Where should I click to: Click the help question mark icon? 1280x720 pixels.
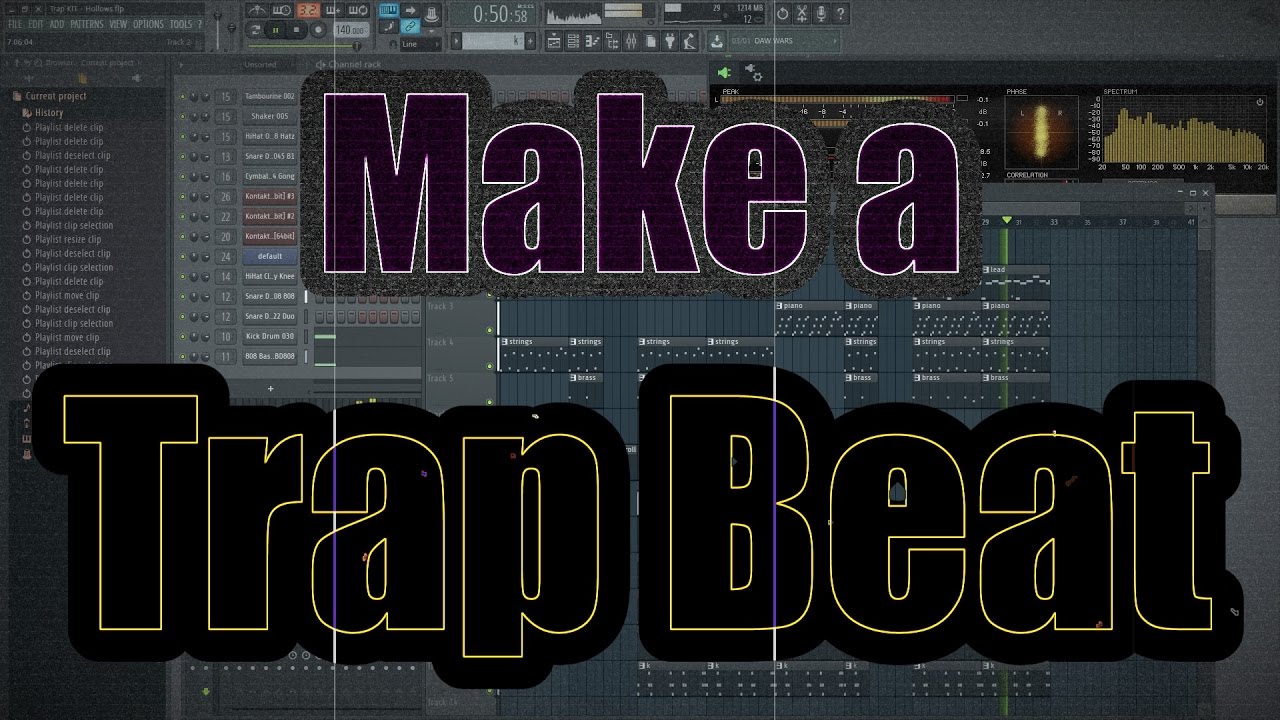pos(841,14)
